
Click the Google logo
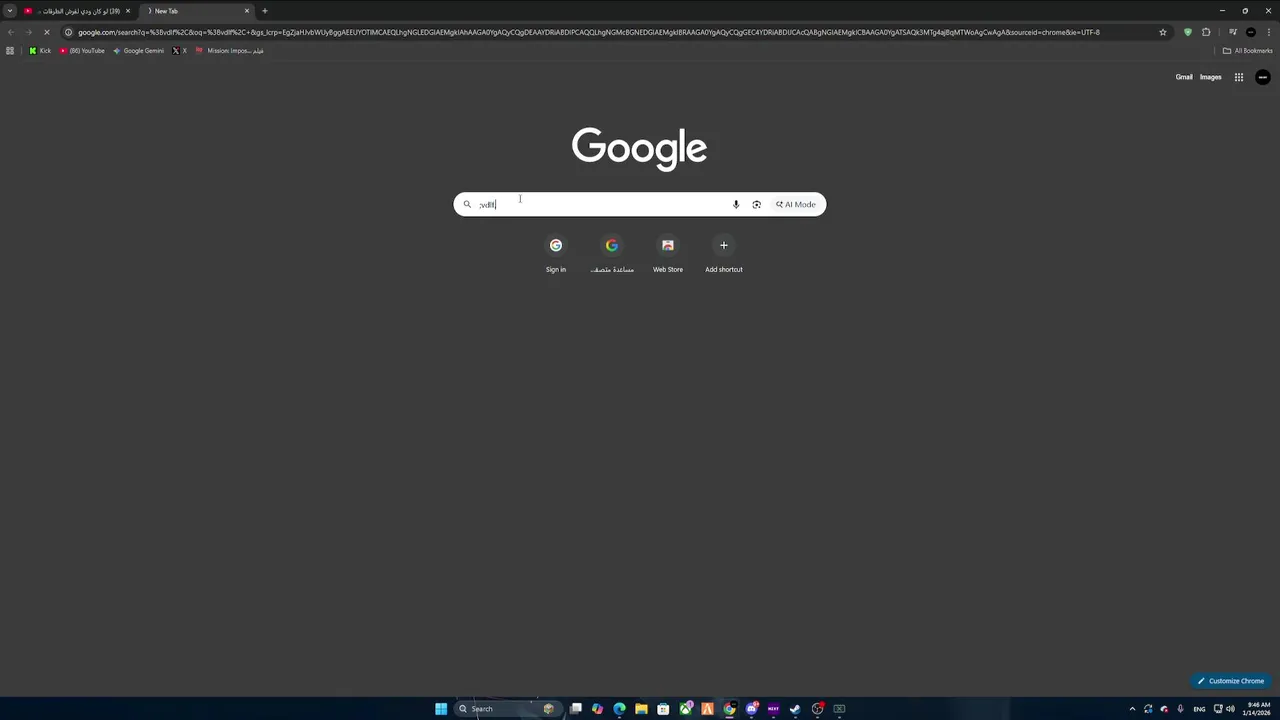640,149
